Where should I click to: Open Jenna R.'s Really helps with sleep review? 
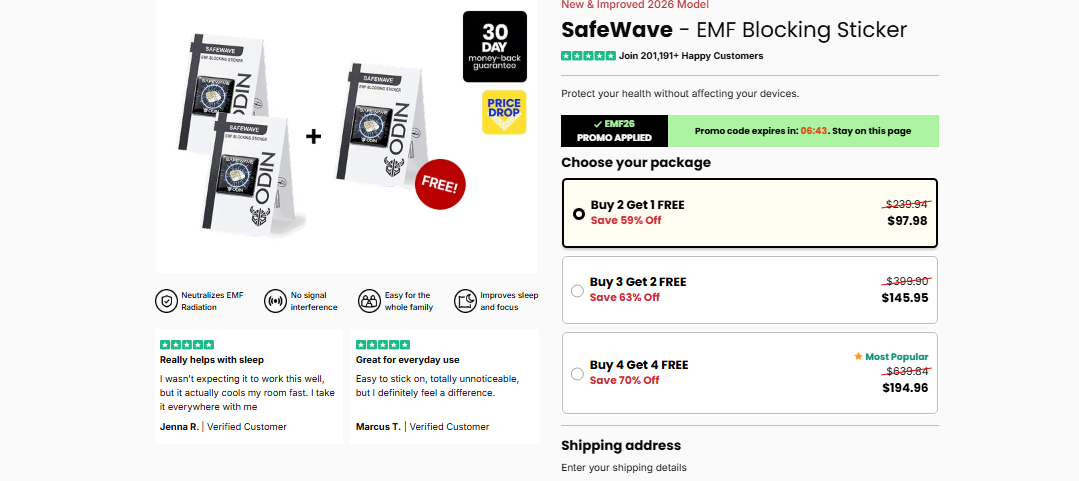coord(249,386)
